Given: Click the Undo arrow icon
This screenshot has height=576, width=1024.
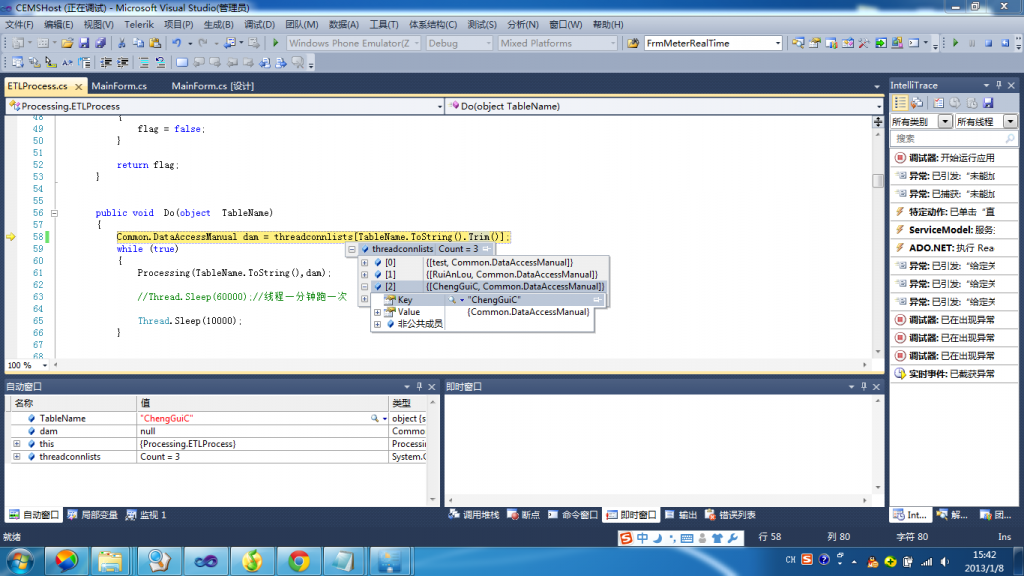Looking at the screenshot, I should [x=176, y=43].
